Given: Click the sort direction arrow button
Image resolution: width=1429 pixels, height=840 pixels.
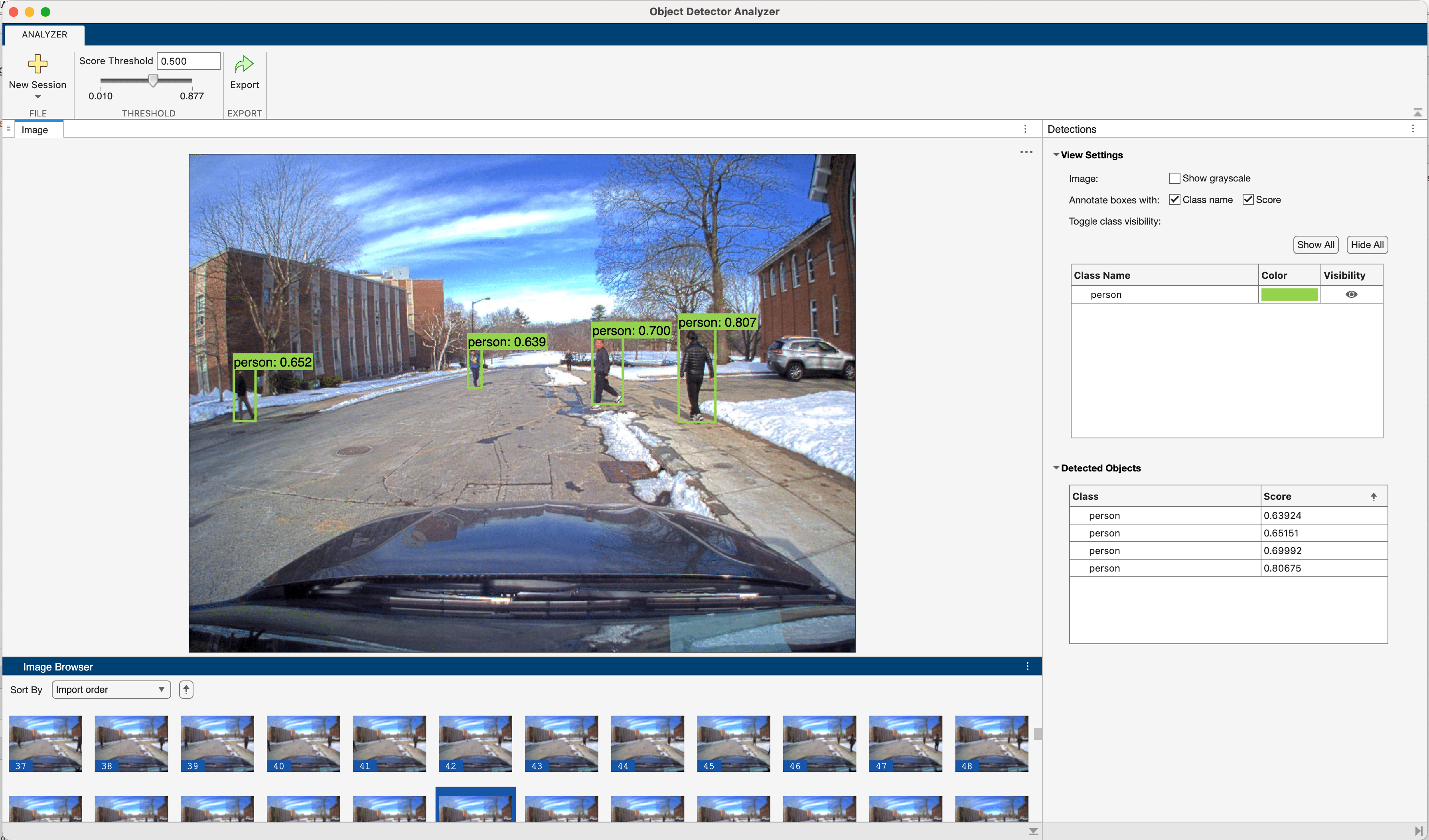Looking at the screenshot, I should (x=186, y=689).
